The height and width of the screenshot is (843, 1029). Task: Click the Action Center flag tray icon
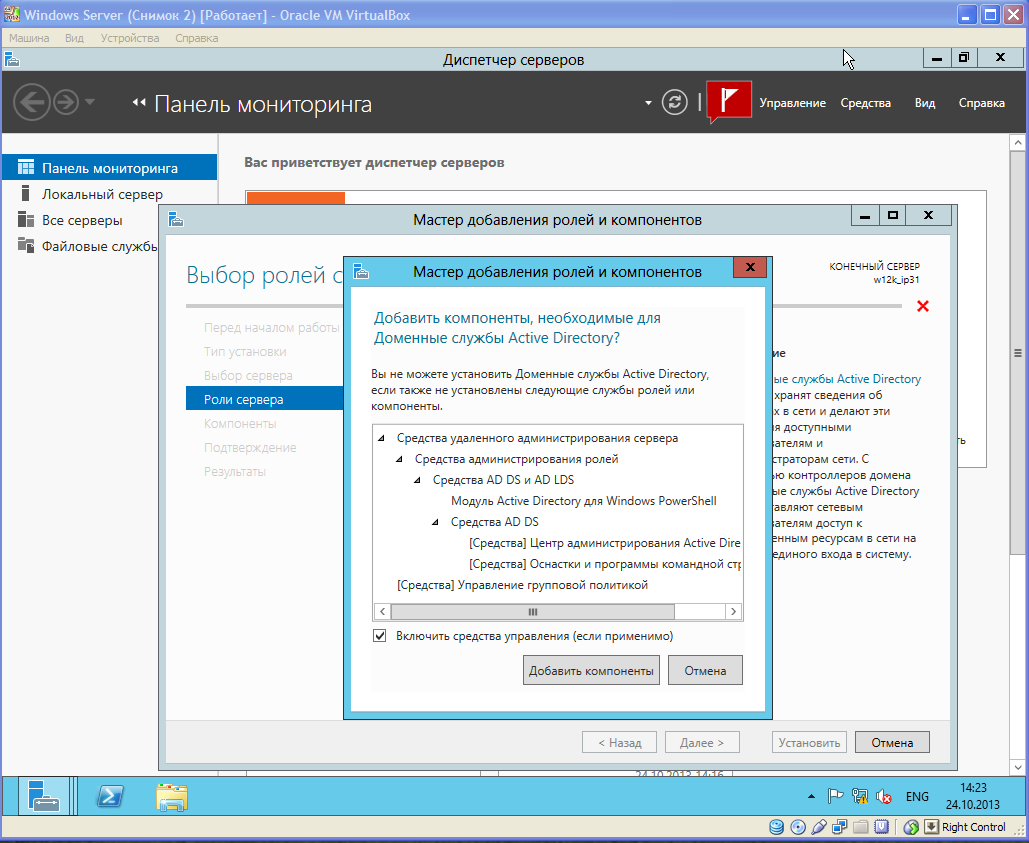(835, 796)
